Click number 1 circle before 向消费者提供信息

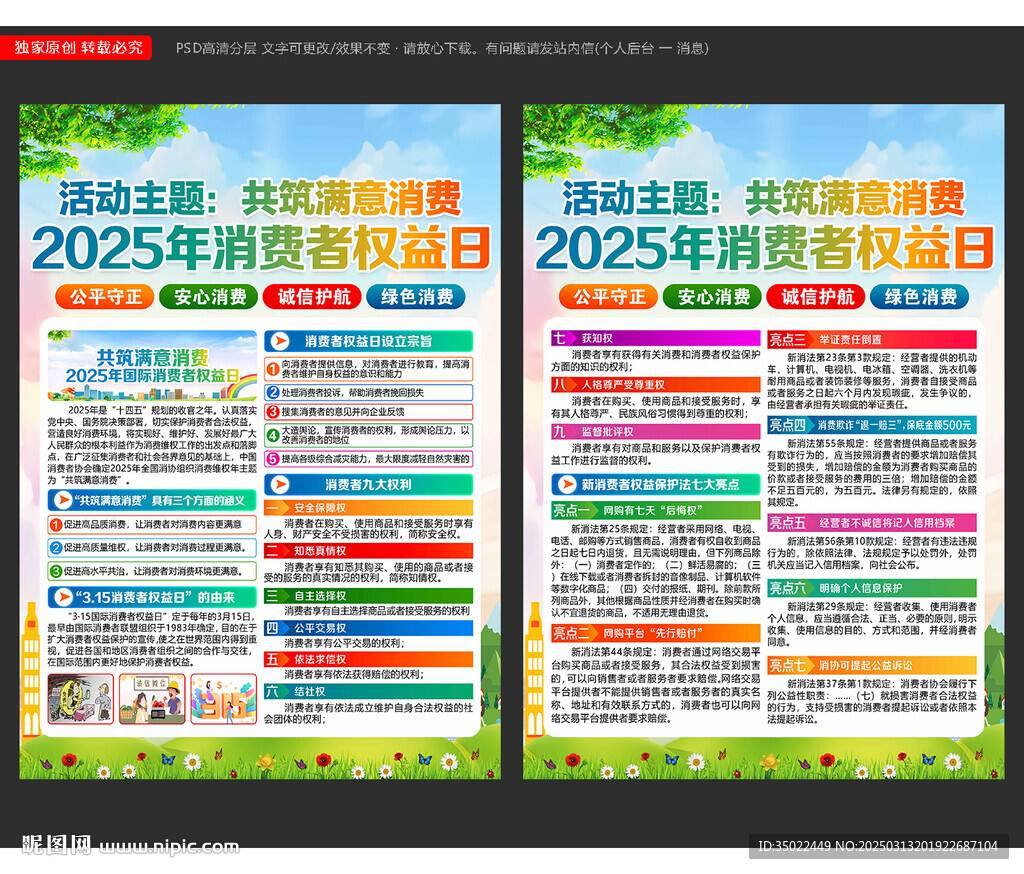(273, 369)
